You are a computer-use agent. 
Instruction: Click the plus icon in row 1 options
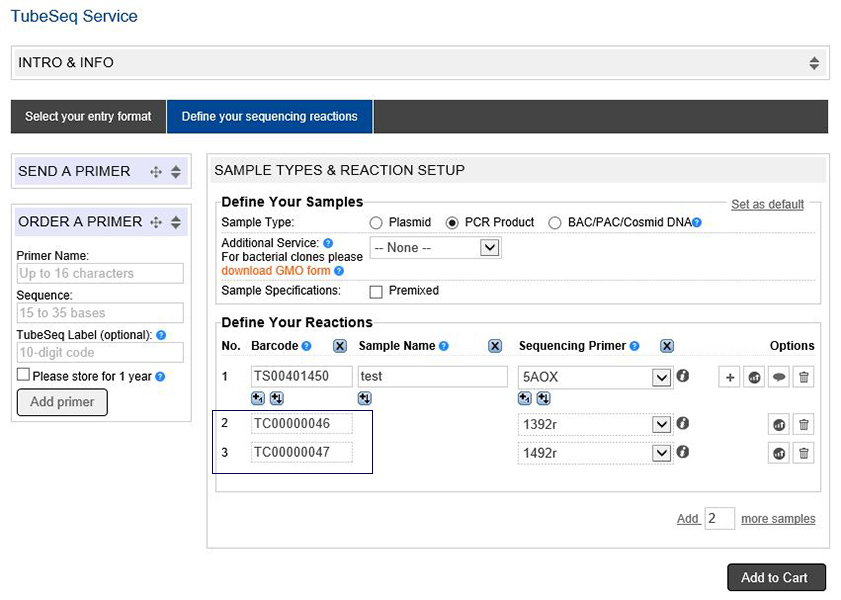[730, 377]
